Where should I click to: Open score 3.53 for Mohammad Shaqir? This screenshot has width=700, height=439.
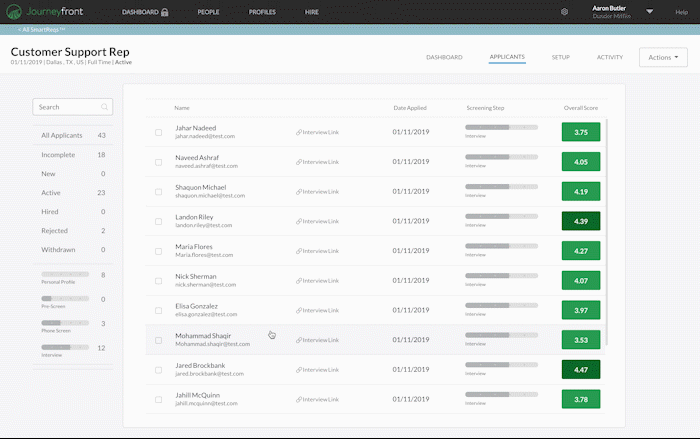tap(581, 340)
